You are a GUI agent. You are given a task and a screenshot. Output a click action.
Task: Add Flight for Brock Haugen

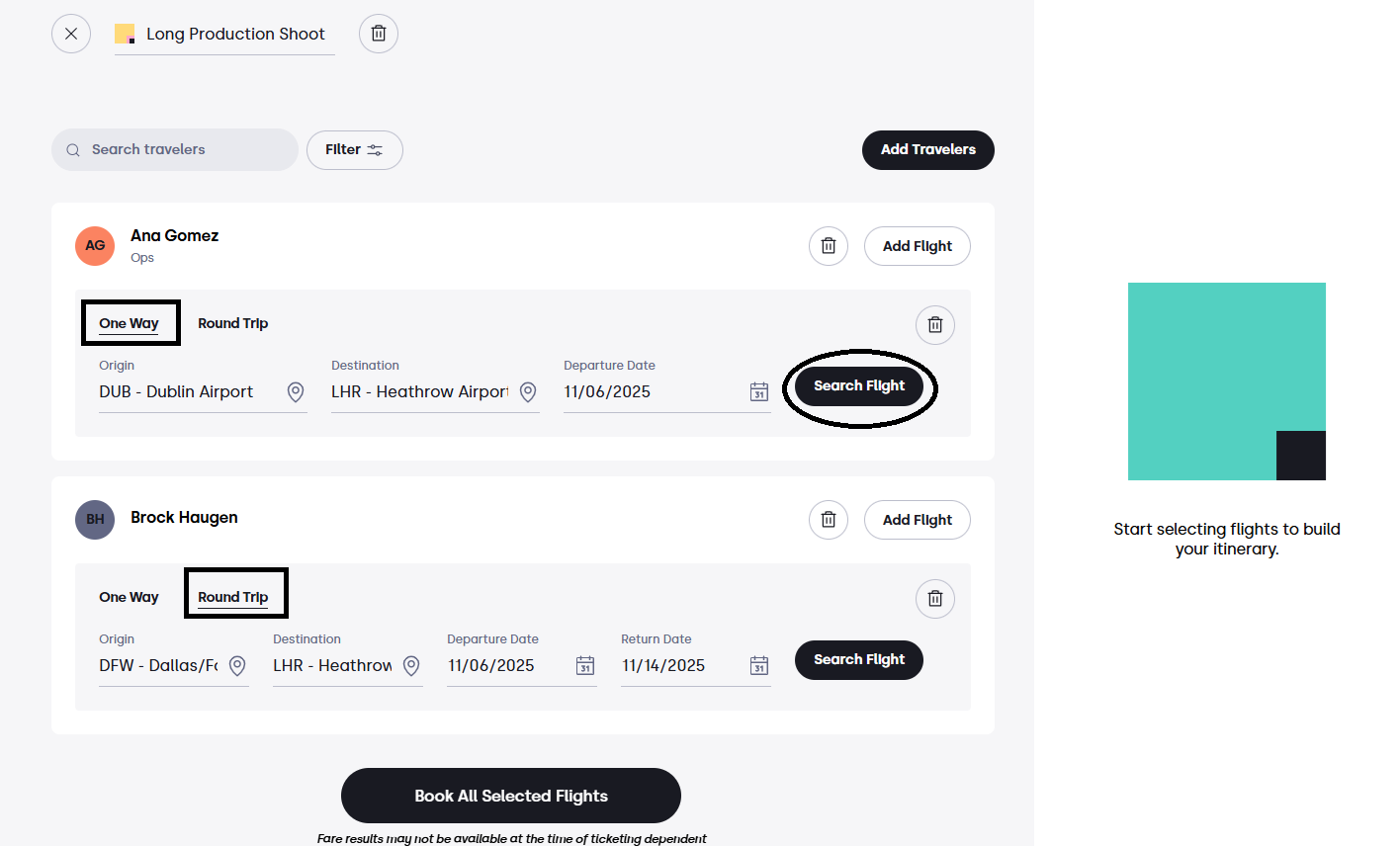point(918,520)
